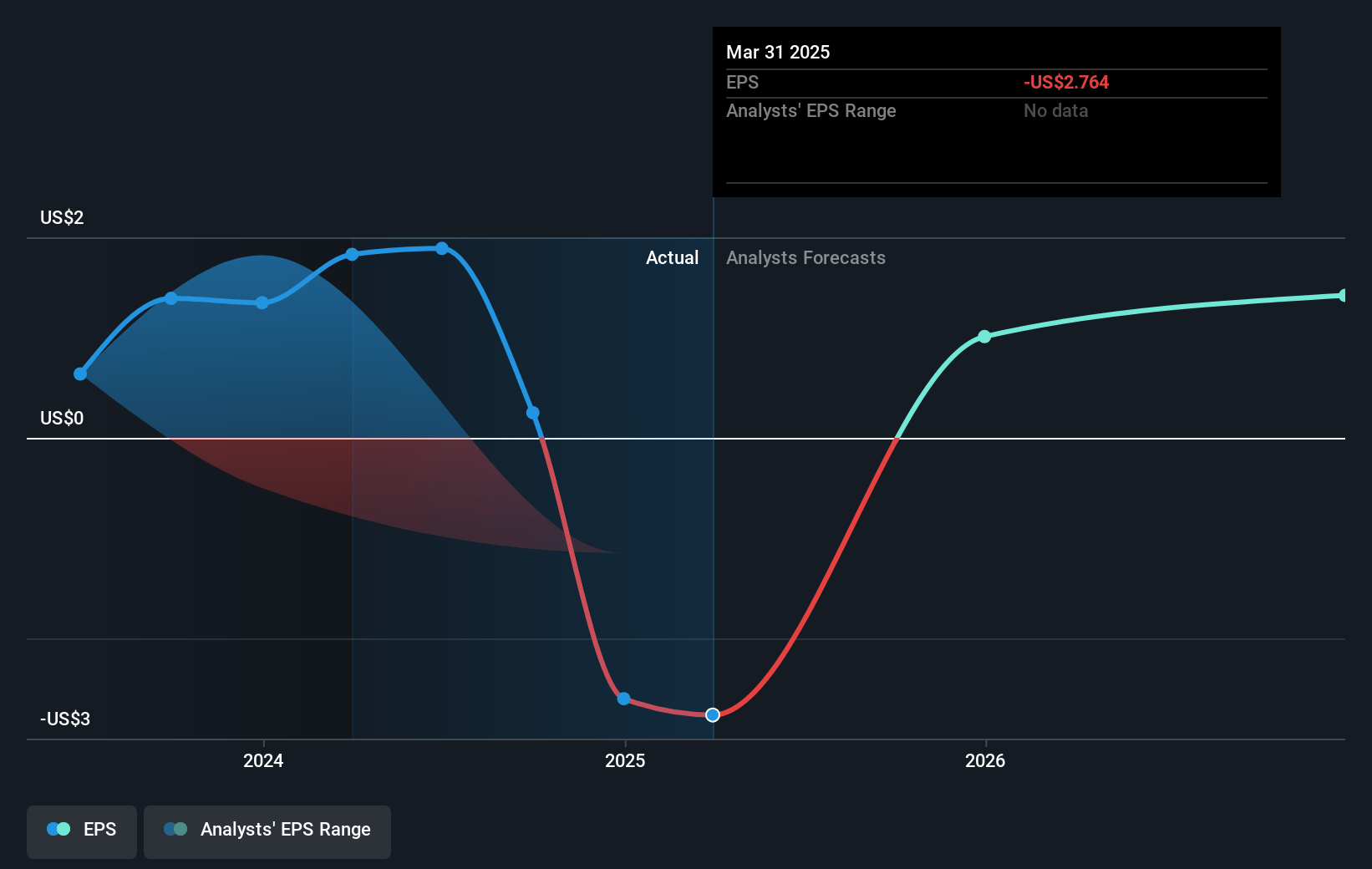Viewport: 1372px width, 869px height.
Task: Click the last forecast point at chart's right edge
Action: click(1343, 295)
